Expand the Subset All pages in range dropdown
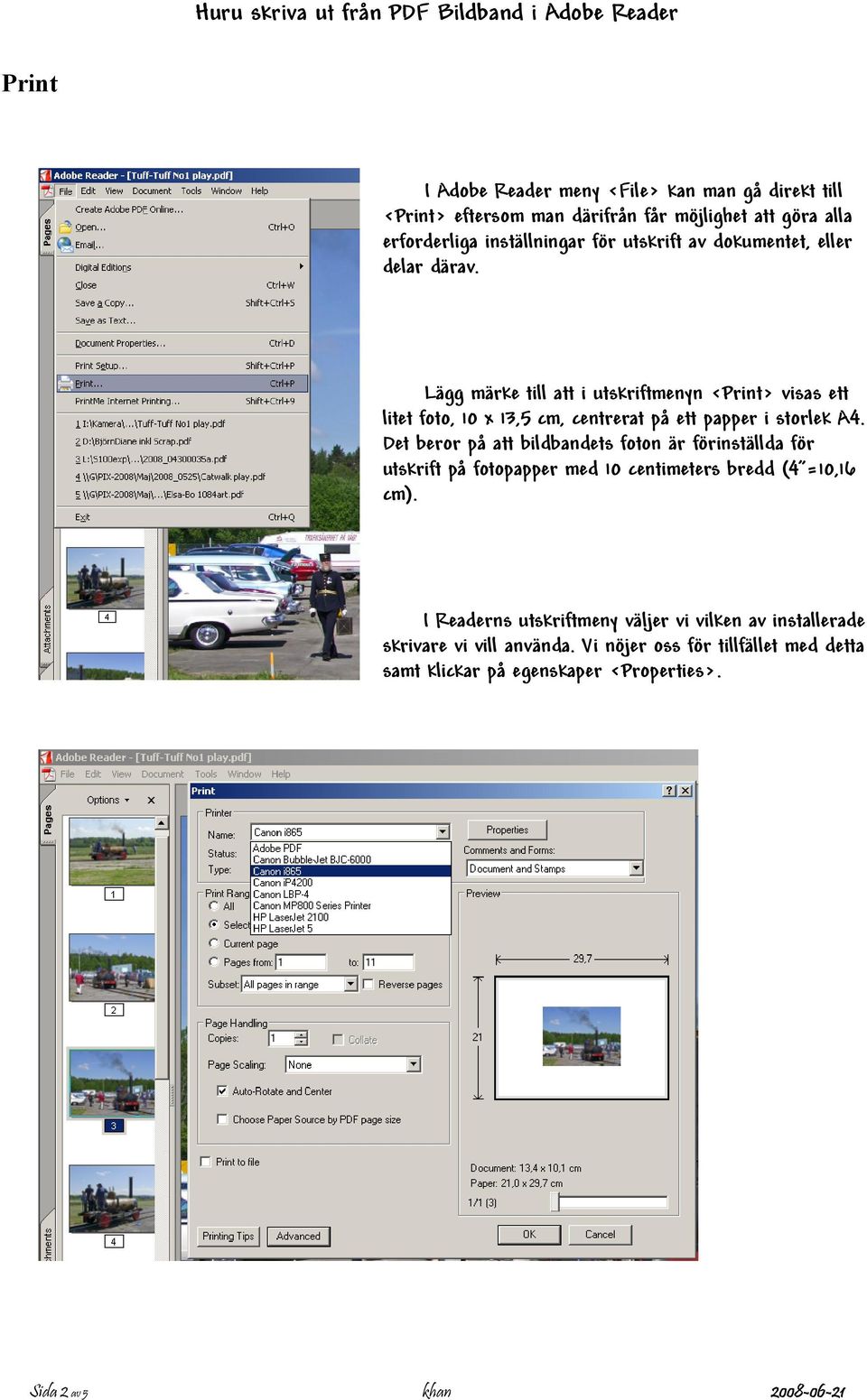This screenshot has height=1400, width=867. [350, 984]
